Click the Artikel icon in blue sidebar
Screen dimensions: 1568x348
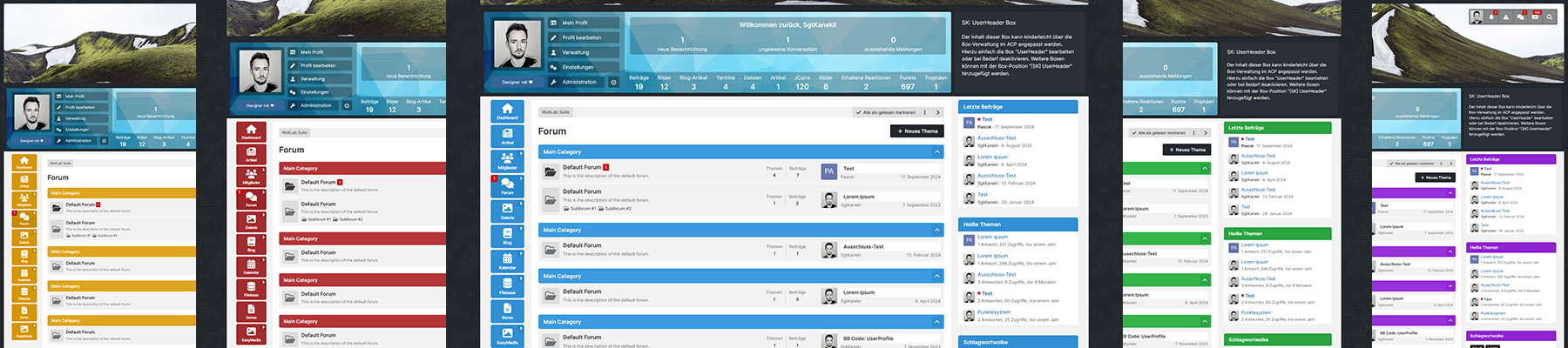(507, 136)
